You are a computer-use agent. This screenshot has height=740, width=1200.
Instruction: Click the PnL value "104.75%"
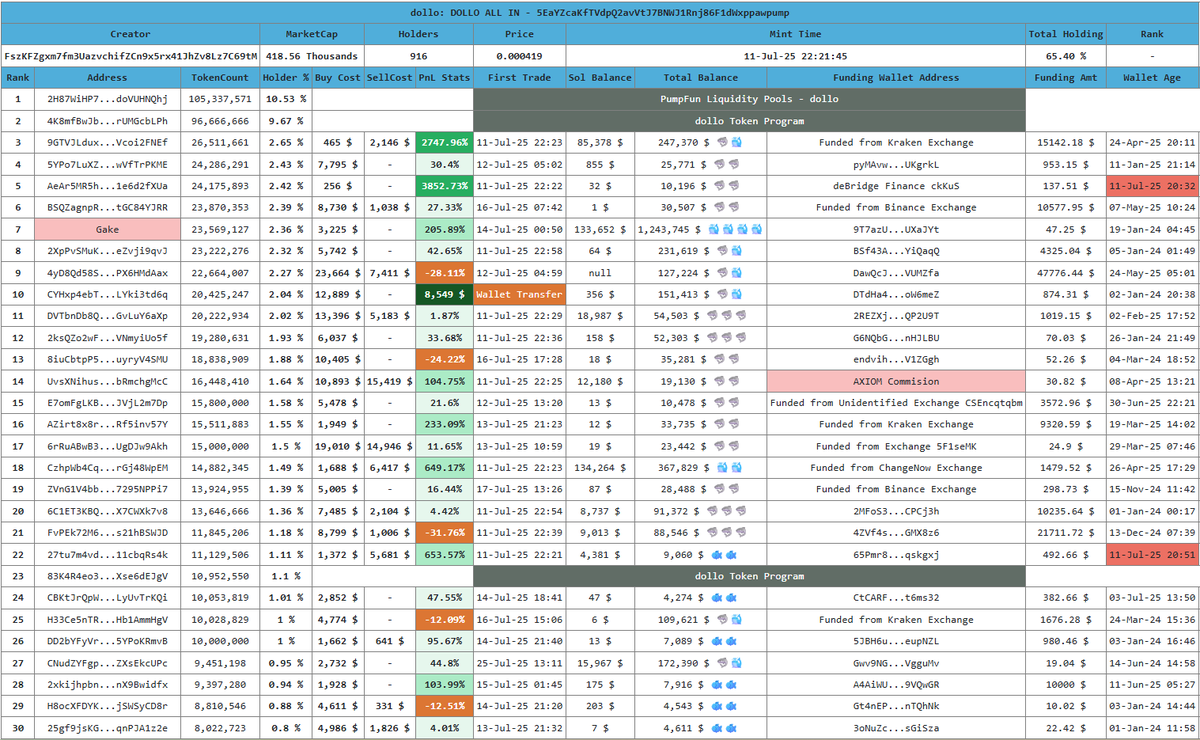click(x=444, y=381)
